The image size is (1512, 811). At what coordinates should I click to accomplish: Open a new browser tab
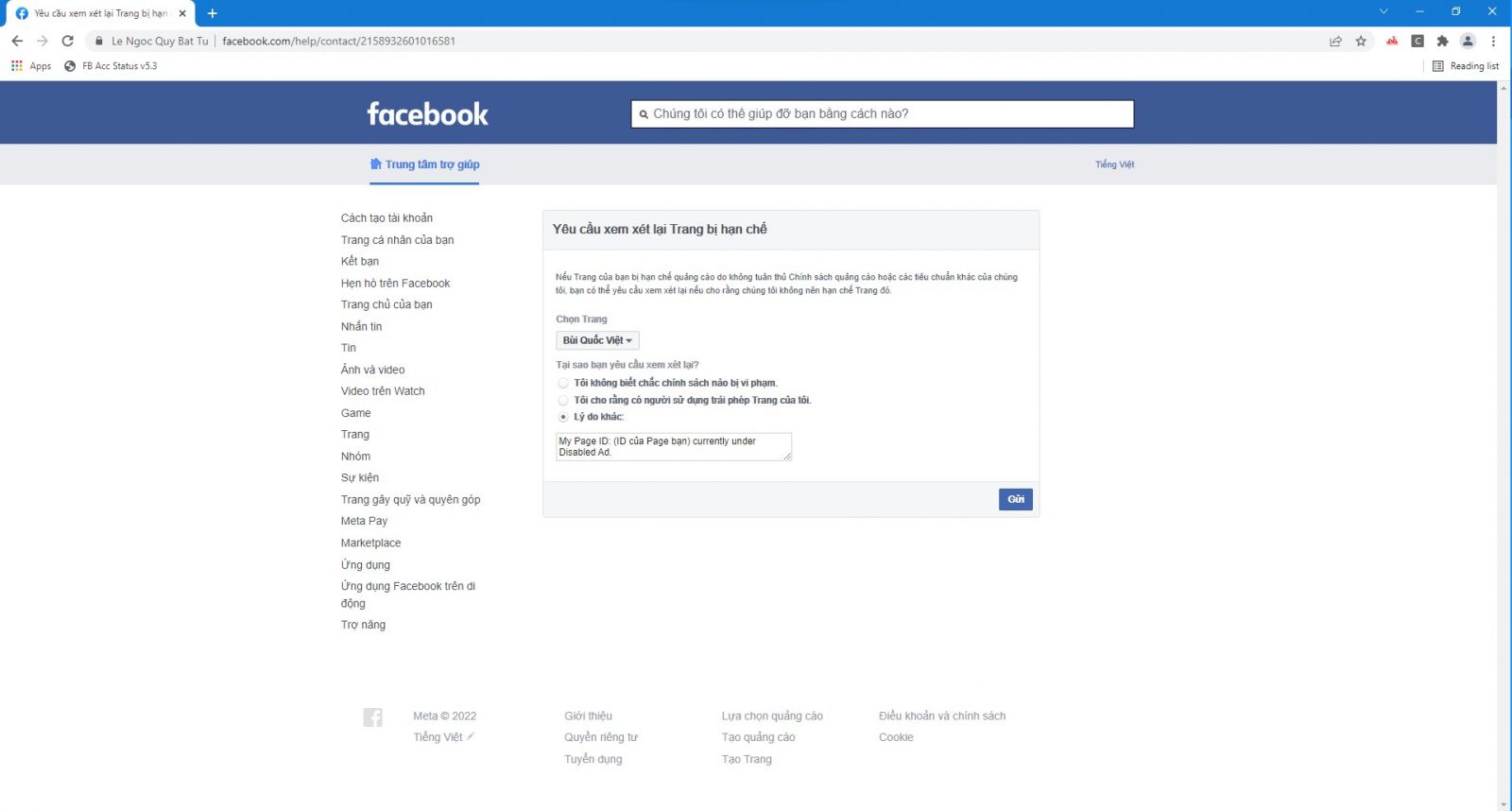pyautogui.click(x=212, y=13)
